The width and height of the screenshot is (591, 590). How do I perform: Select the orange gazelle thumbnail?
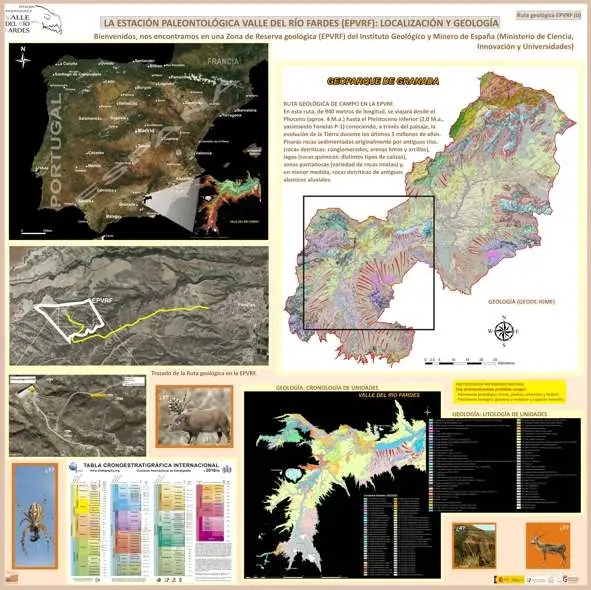pos(548,546)
